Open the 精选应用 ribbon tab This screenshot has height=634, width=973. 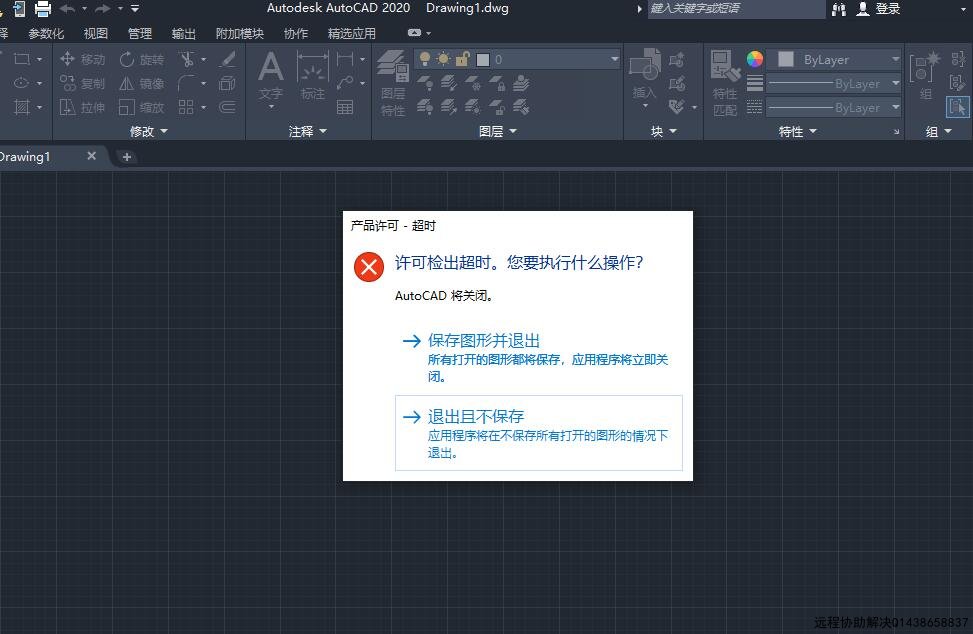[351, 33]
